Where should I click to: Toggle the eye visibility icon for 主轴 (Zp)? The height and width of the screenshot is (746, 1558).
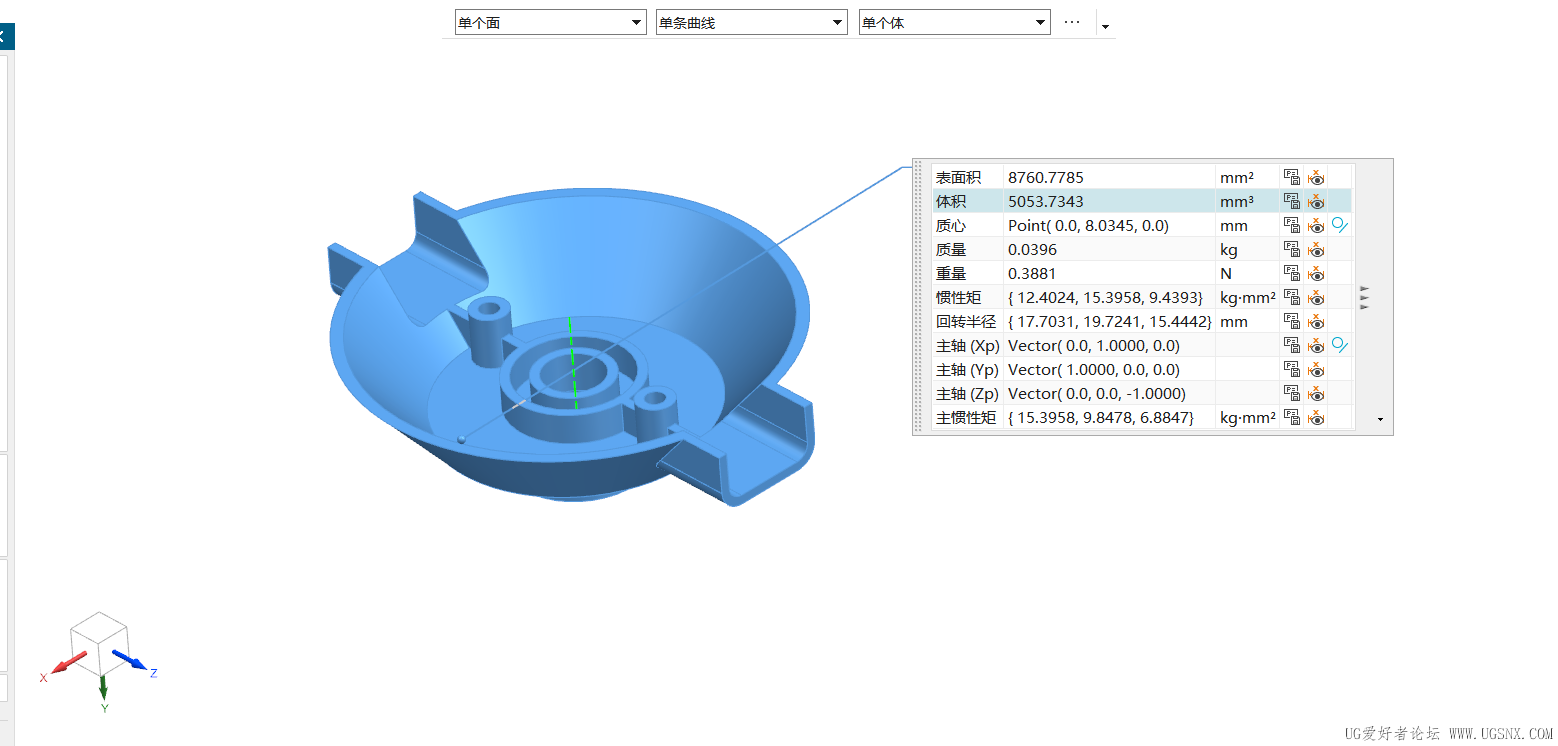point(1316,393)
